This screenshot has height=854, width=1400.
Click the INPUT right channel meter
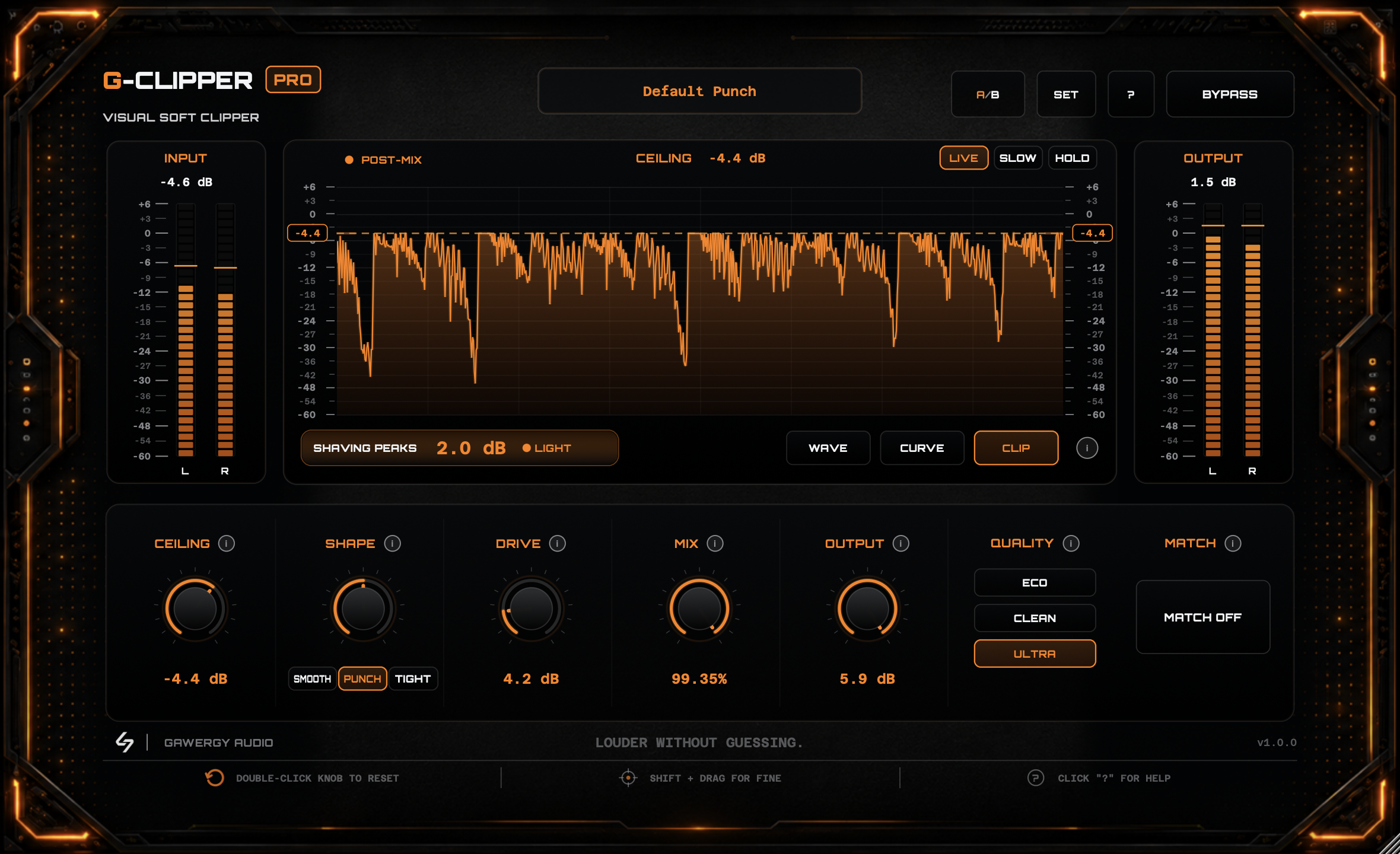pyautogui.click(x=225, y=330)
